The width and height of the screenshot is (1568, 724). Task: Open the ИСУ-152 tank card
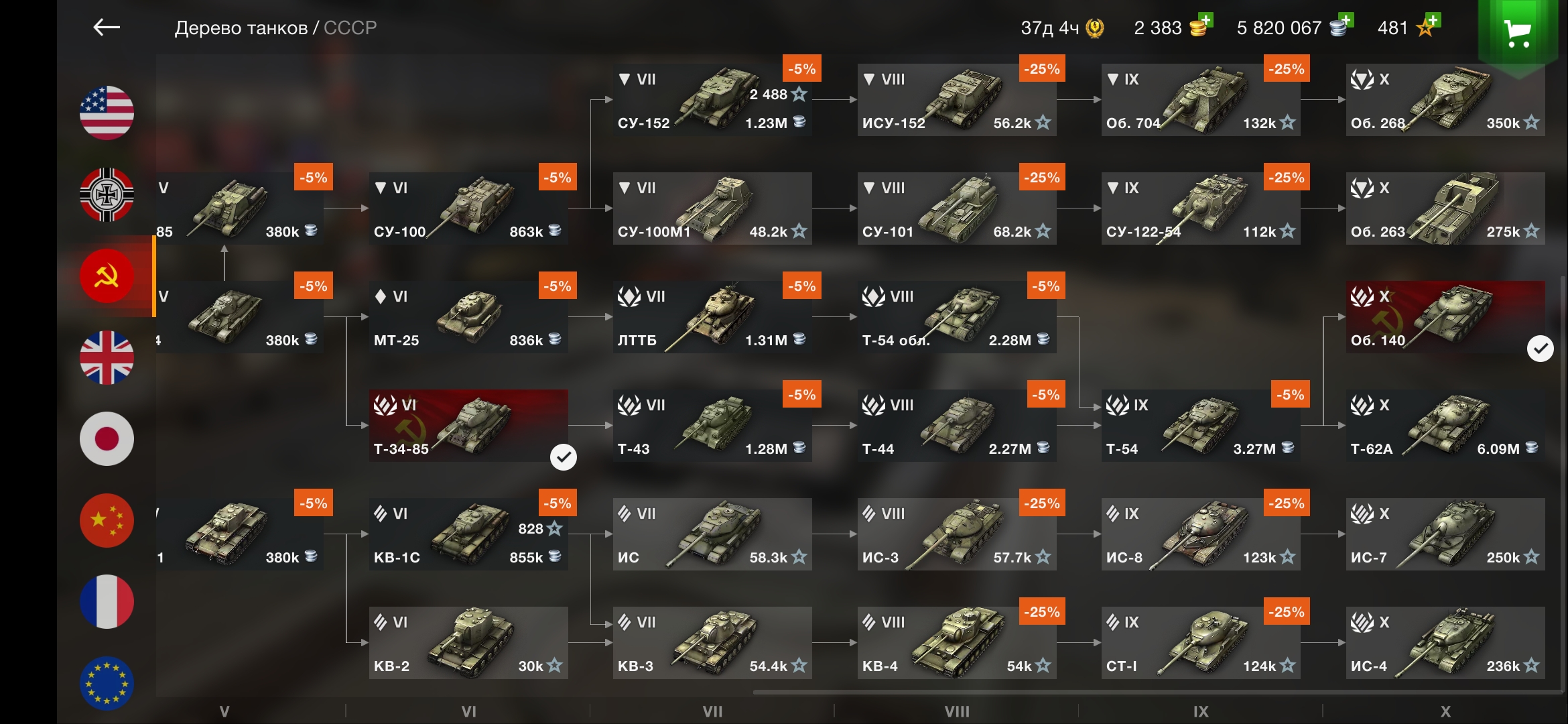(957, 100)
